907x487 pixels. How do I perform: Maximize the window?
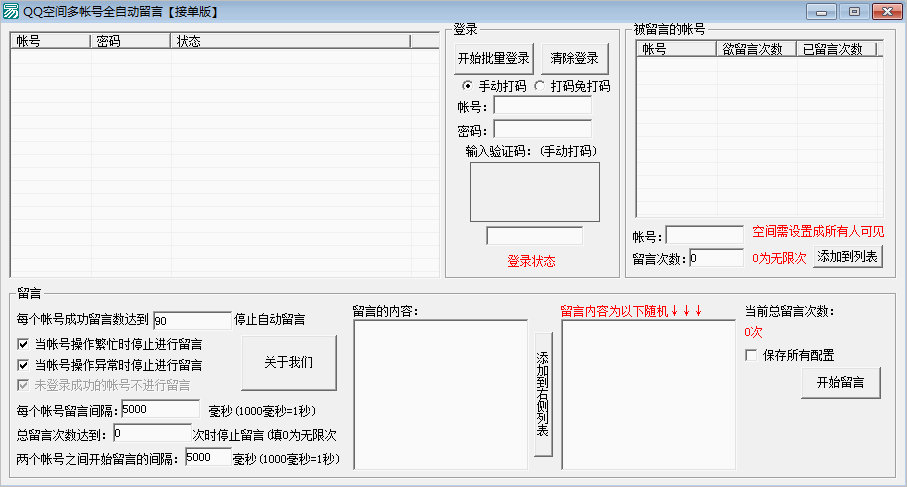pos(854,11)
